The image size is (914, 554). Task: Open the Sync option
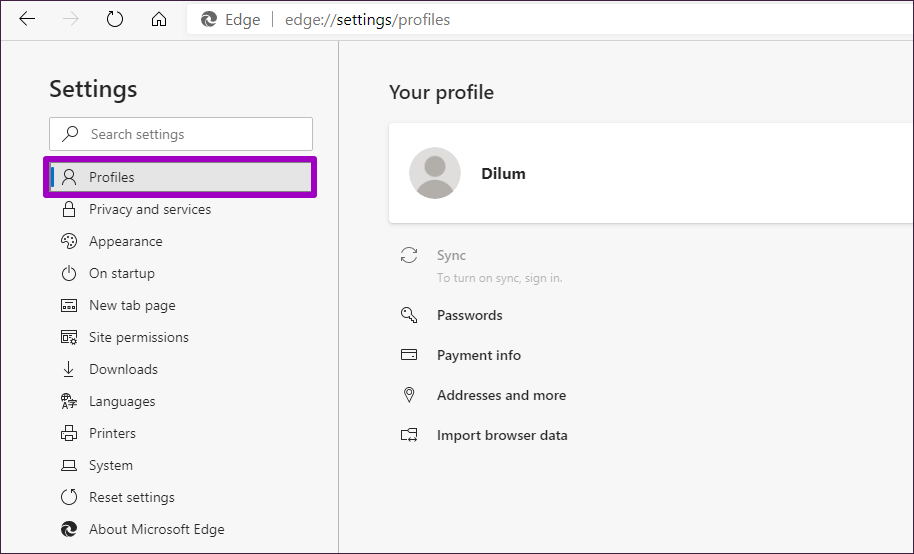[451, 255]
